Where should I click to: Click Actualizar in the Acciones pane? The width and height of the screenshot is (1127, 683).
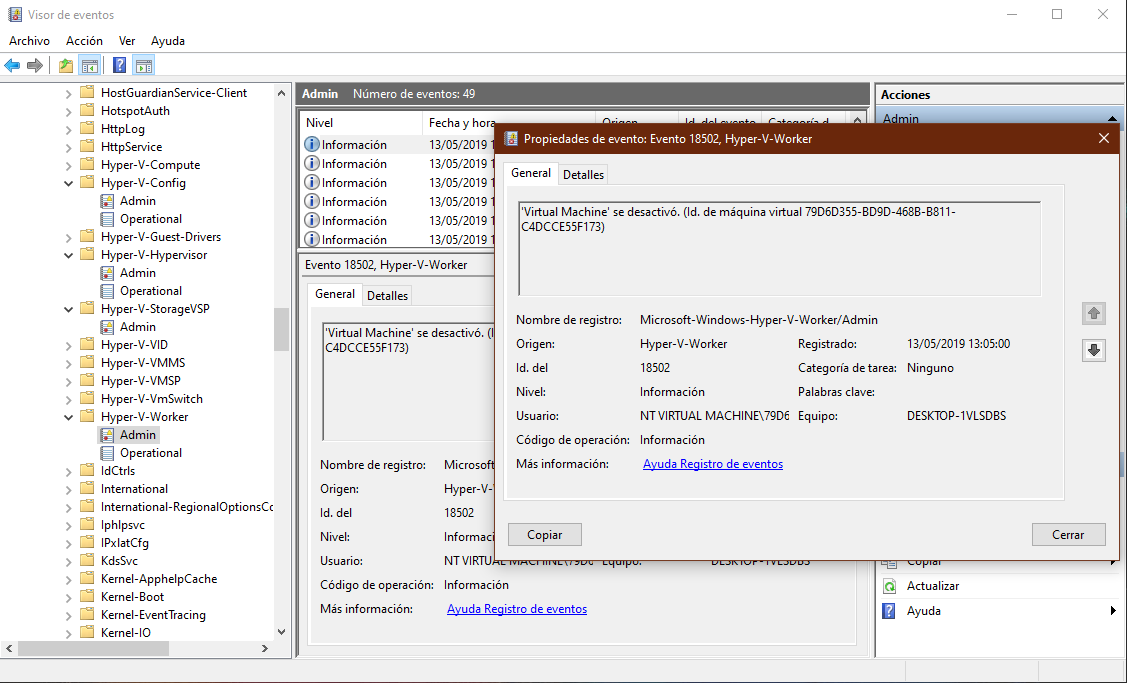tap(933, 586)
